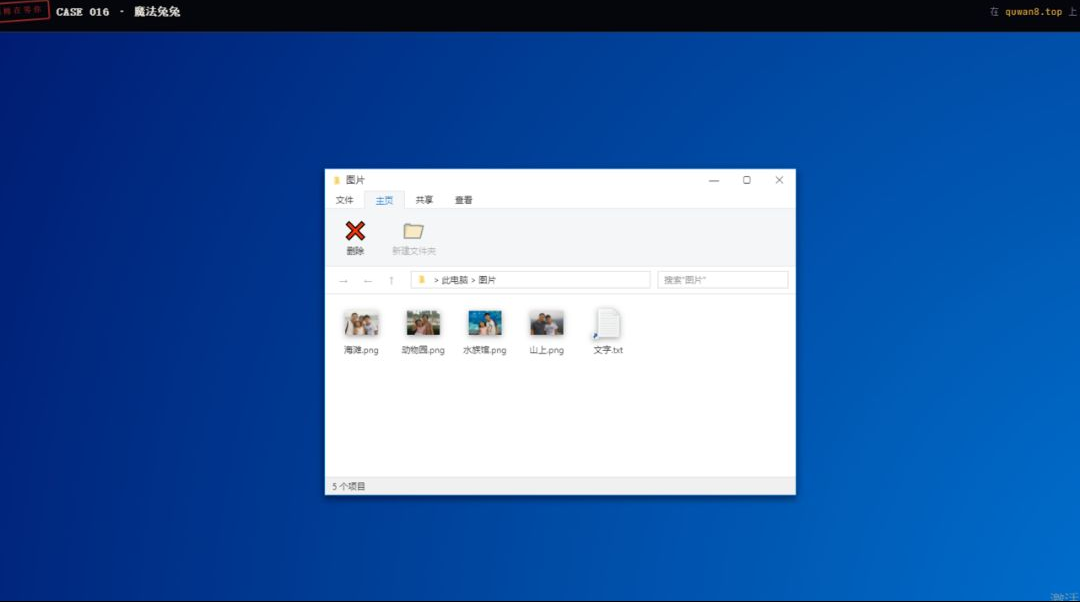
Task: Click the 海滩.png file name label
Action: coord(362,350)
